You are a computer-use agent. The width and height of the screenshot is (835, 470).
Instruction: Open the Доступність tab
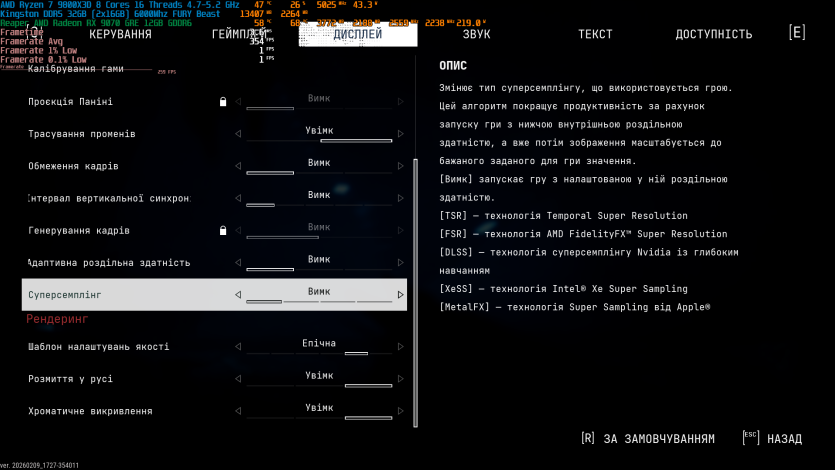tap(714, 34)
